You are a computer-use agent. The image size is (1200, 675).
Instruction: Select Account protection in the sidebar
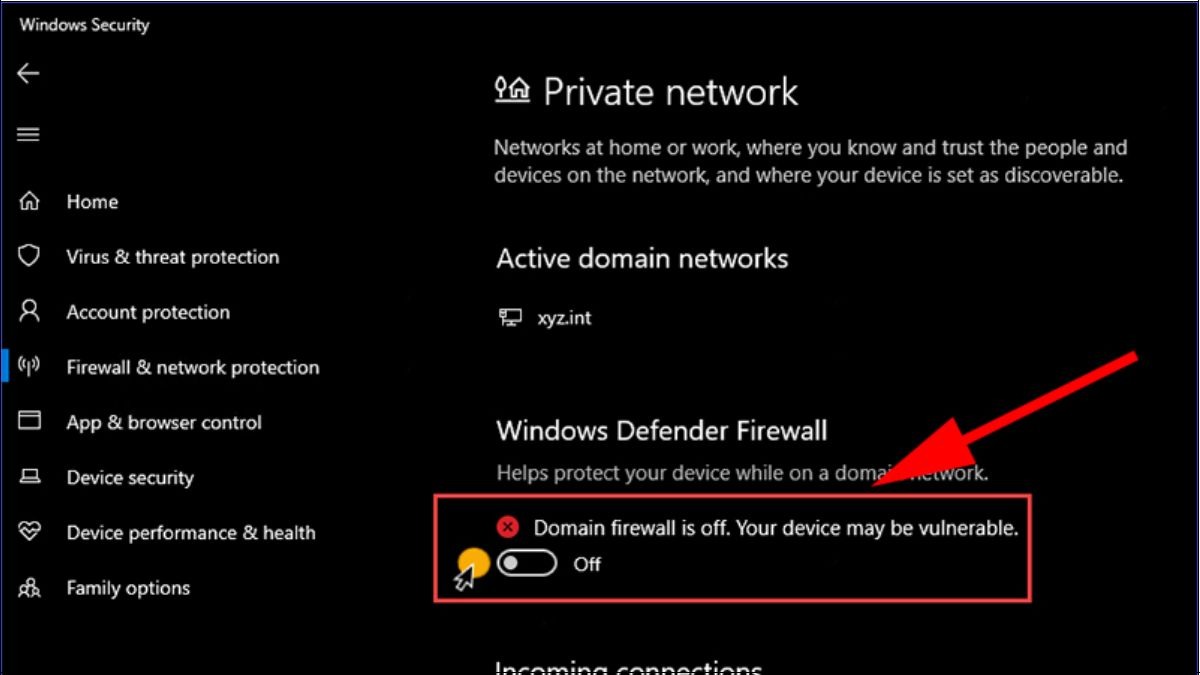(x=148, y=312)
